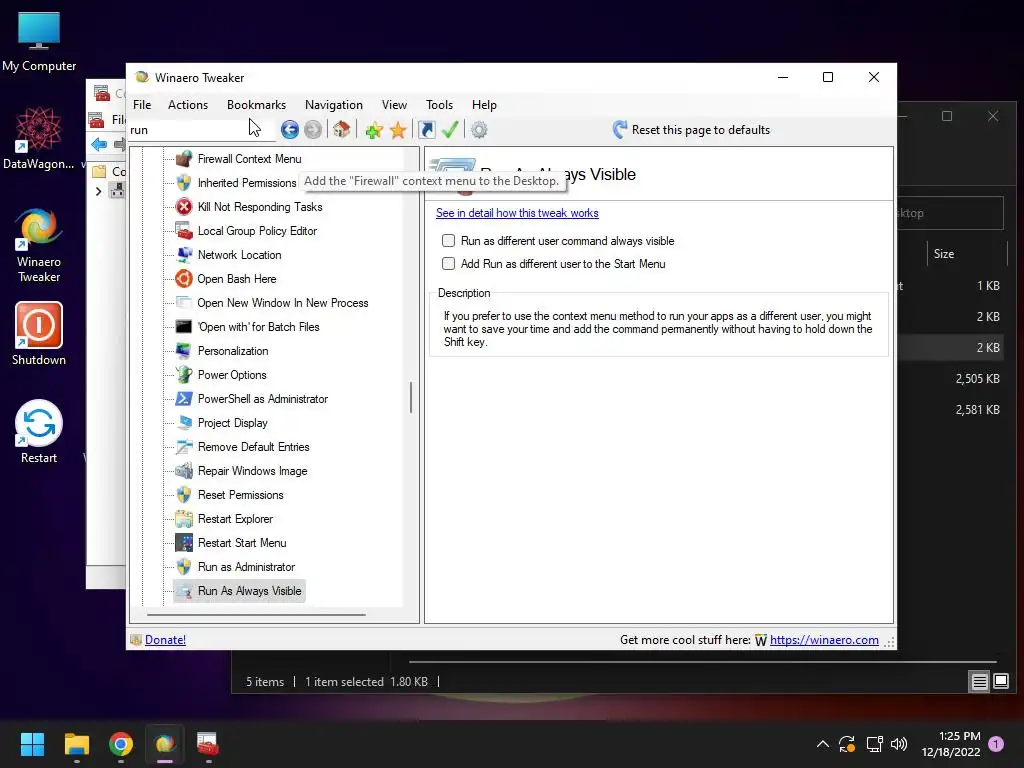Add bookmark with green plus star icon
The height and width of the screenshot is (768, 1024).
[374, 130]
